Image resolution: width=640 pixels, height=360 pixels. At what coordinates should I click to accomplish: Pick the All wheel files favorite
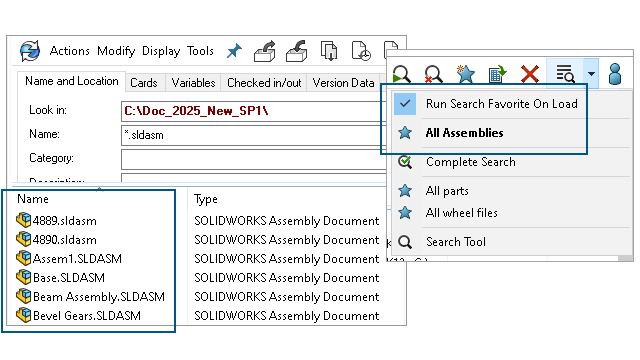pyautogui.click(x=461, y=213)
